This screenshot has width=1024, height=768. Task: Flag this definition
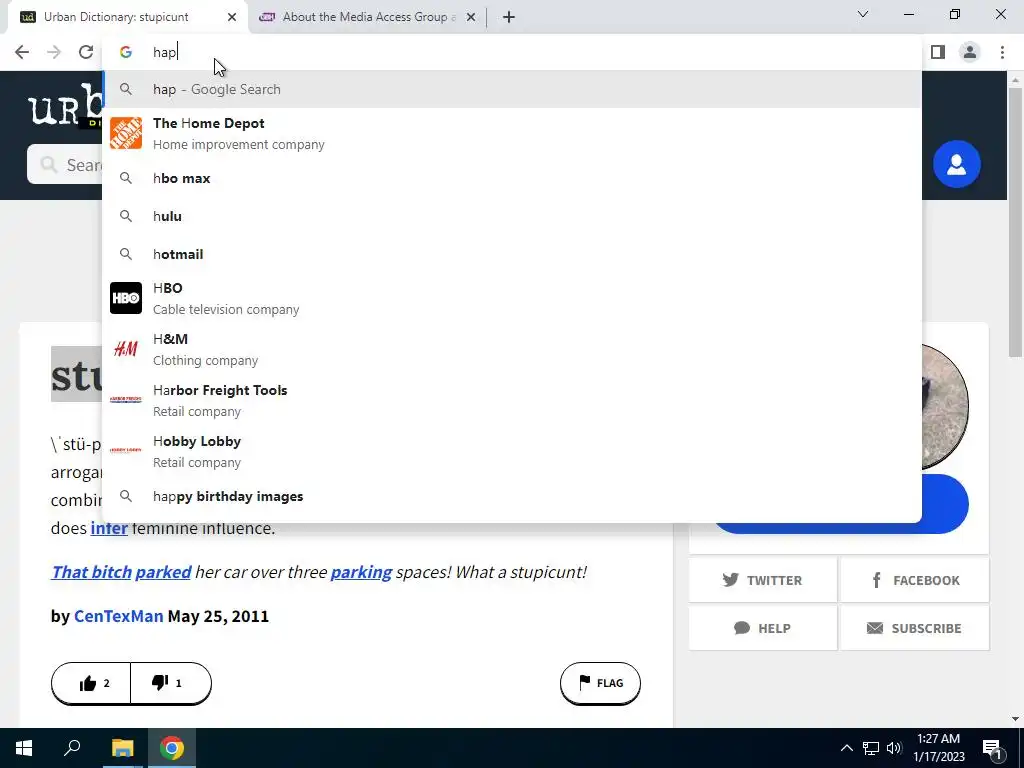tap(600, 683)
